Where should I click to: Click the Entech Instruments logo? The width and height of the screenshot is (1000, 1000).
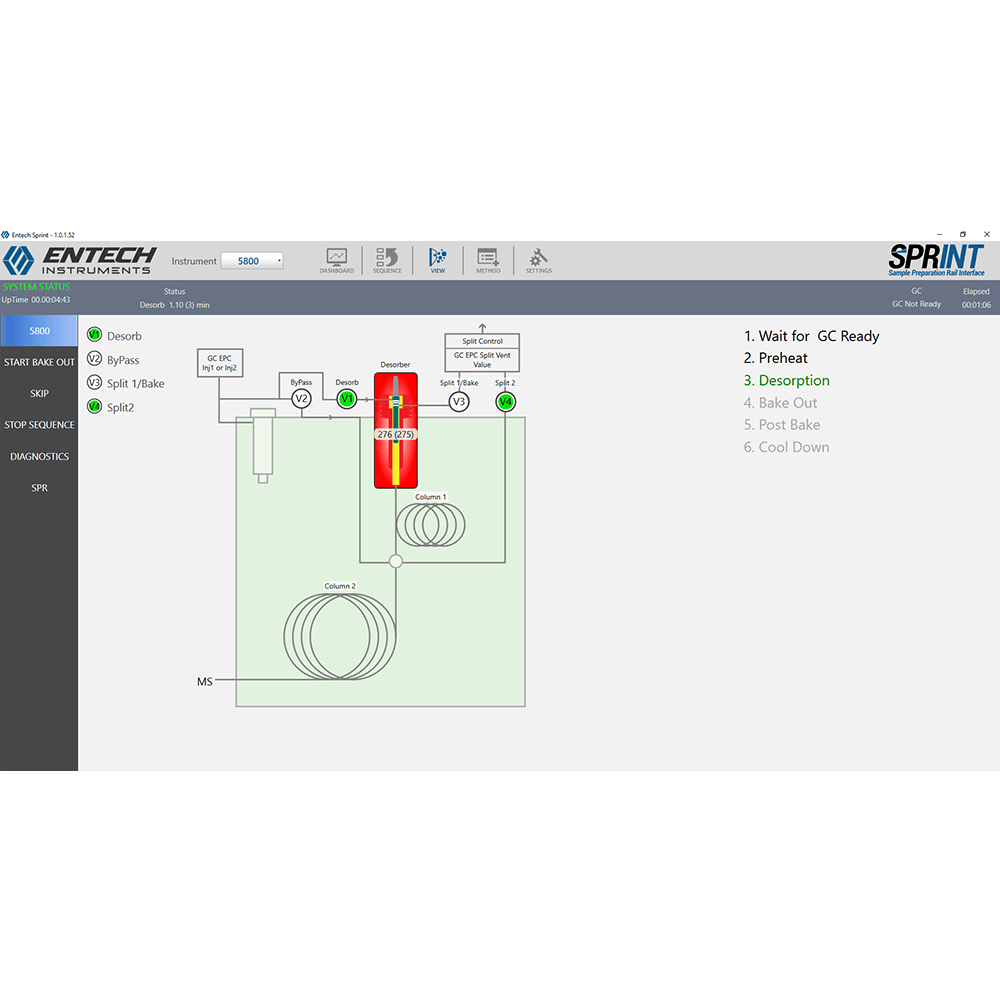coord(80,260)
